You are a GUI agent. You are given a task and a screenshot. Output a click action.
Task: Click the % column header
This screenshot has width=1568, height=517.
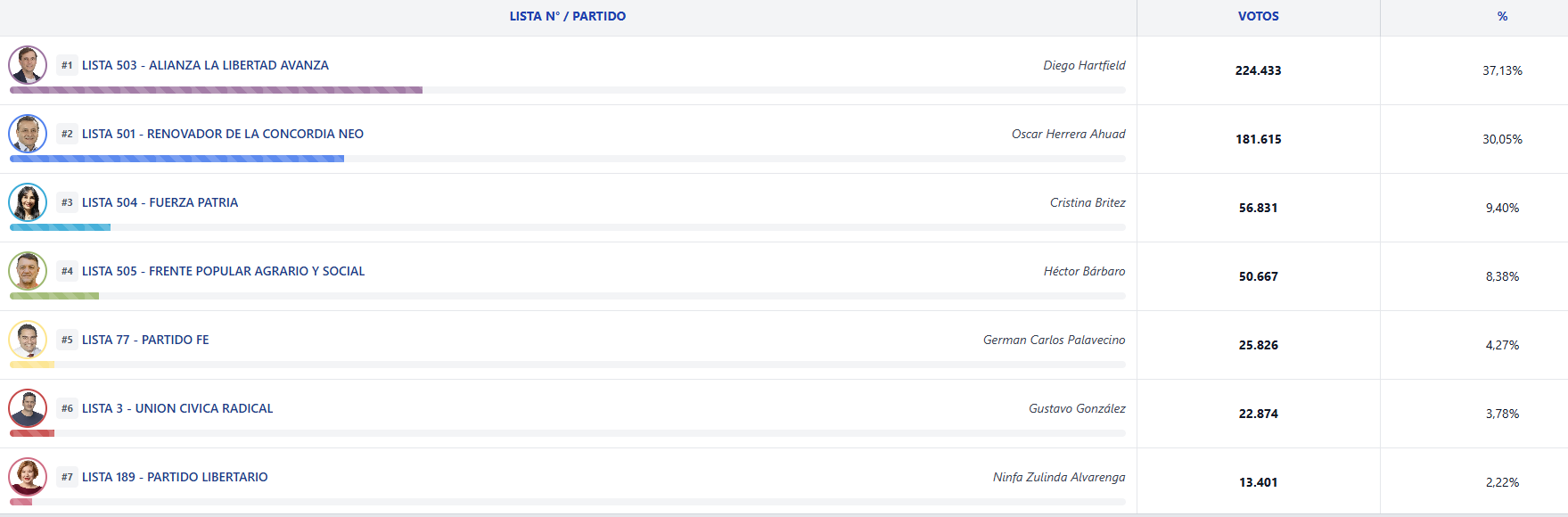1502,16
